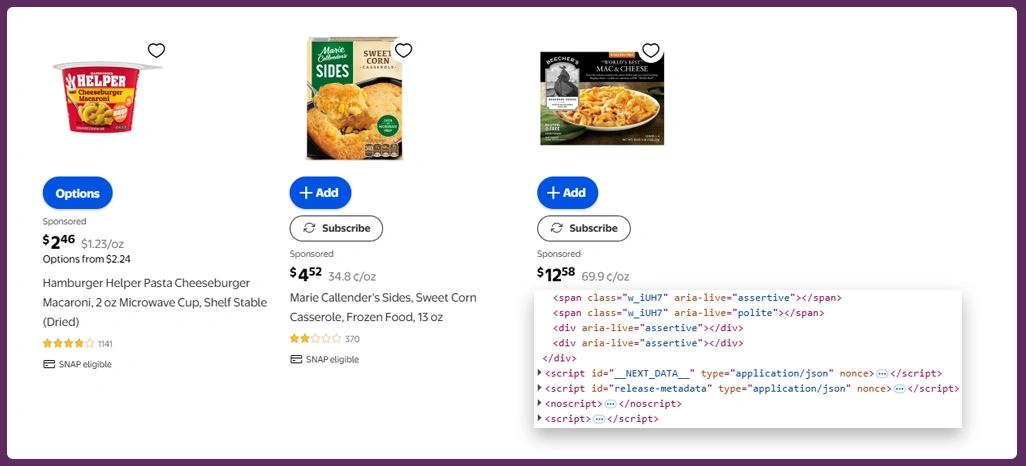This screenshot has height=466, width=1026.
Task: Click ellipsis inside the __NEXT_DATA__ script tag
Action: pyautogui.click(x=882, y=373)
